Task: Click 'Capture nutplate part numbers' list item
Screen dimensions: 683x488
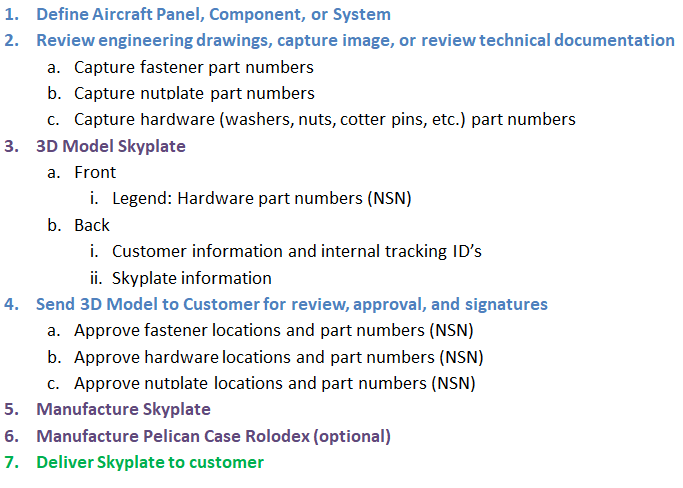Action: pos(194,94)
